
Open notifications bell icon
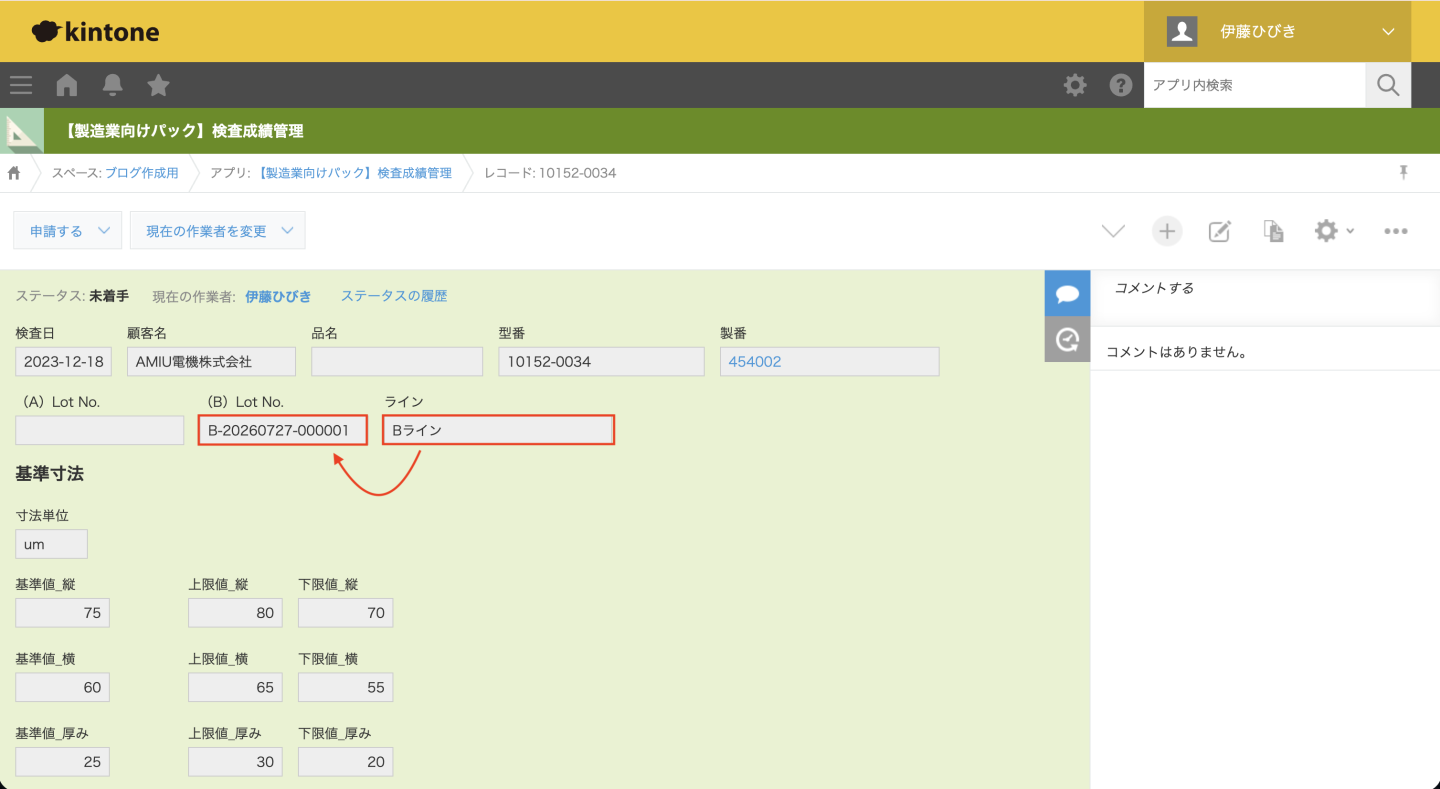[113, 85]
